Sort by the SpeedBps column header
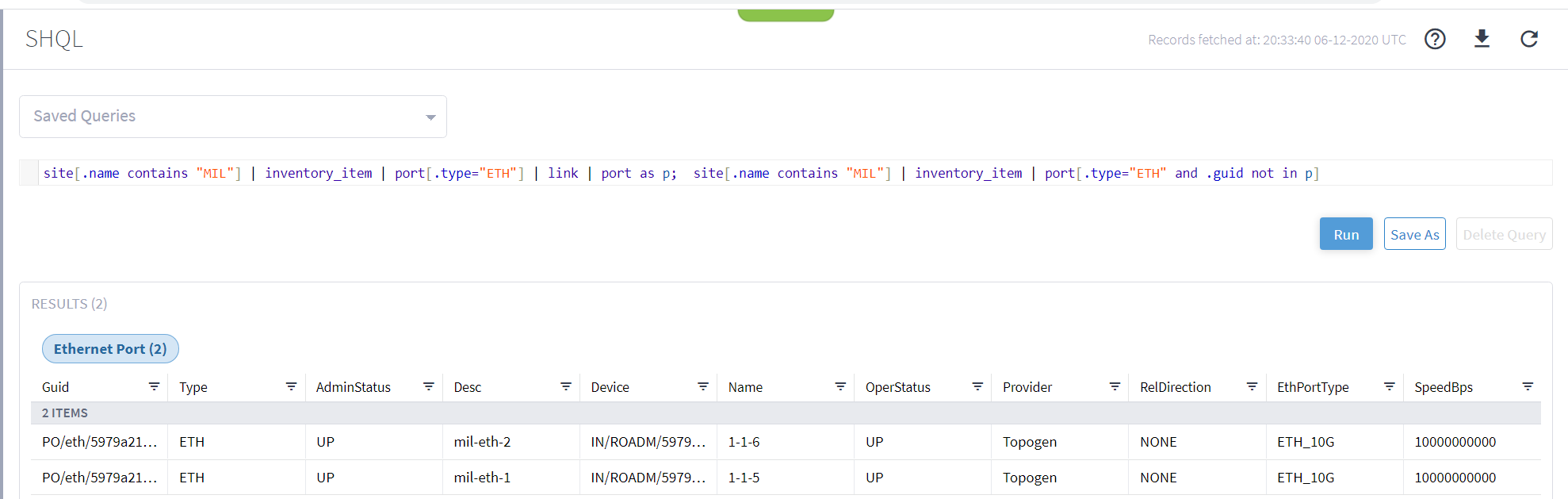1568x499 pixels. (x=1444, y=387)
